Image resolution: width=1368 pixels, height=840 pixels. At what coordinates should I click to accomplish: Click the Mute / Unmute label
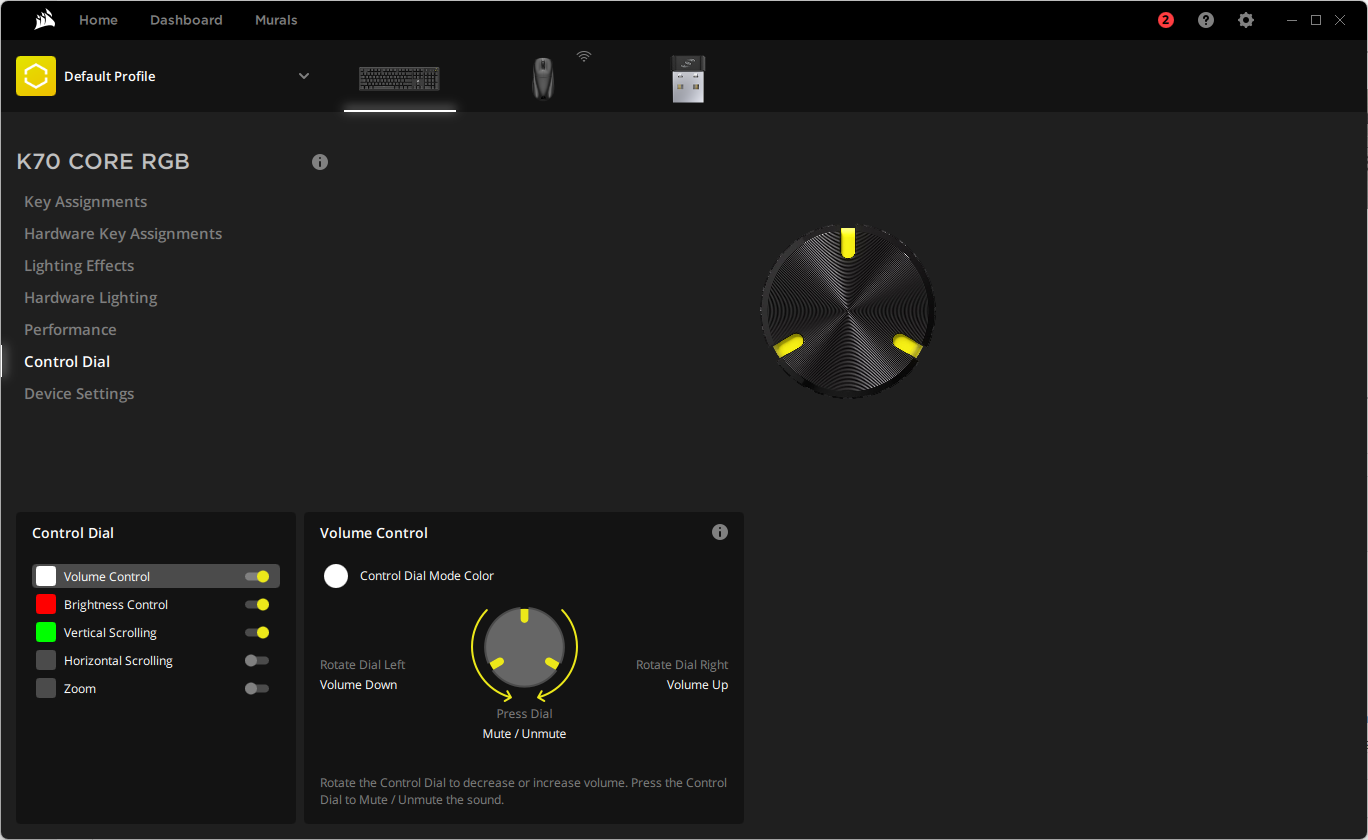(x=525, y=734)
